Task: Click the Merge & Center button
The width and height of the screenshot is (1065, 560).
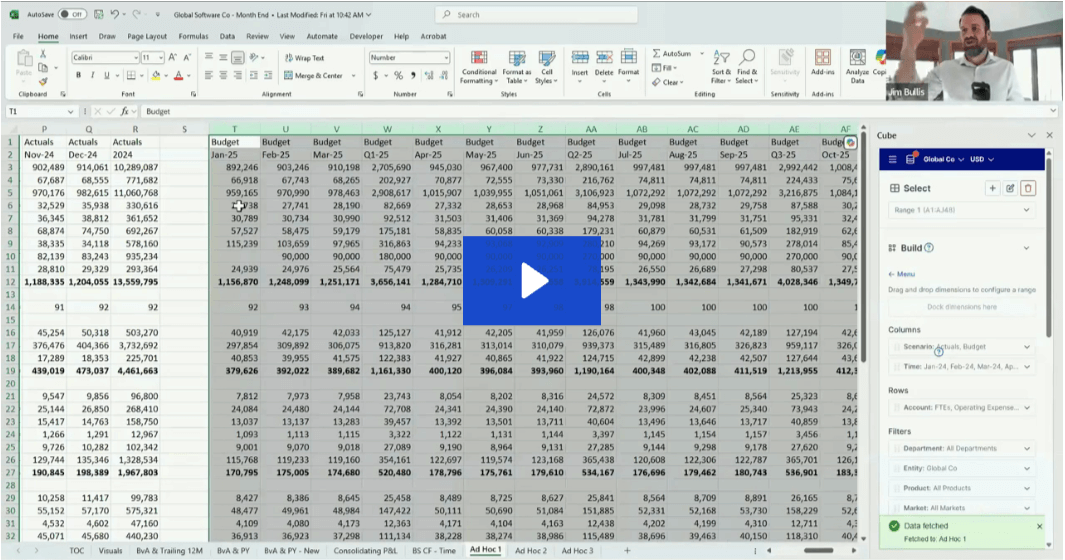Action: [313, 76]
